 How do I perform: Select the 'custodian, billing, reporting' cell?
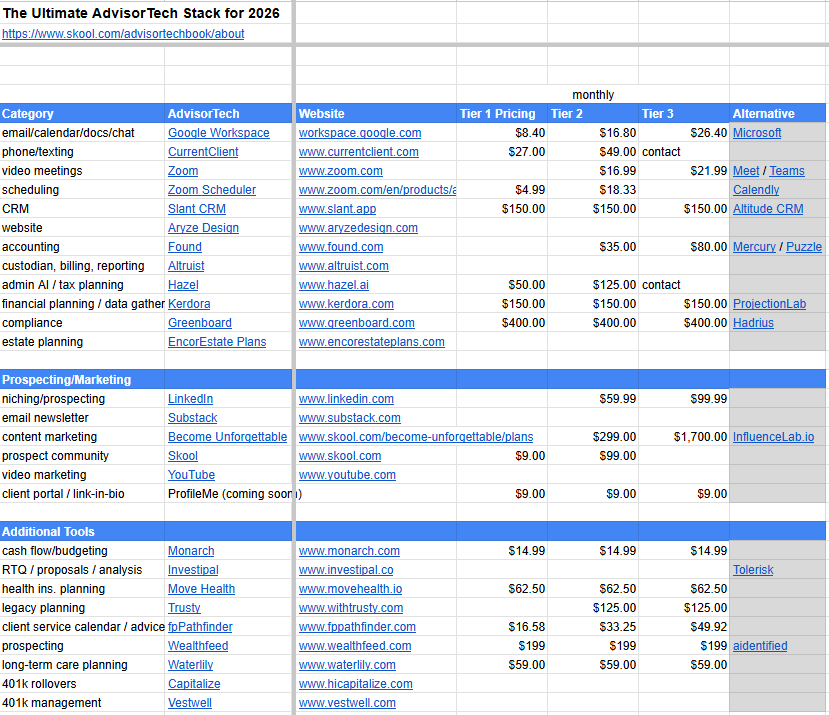coord(82,266)
